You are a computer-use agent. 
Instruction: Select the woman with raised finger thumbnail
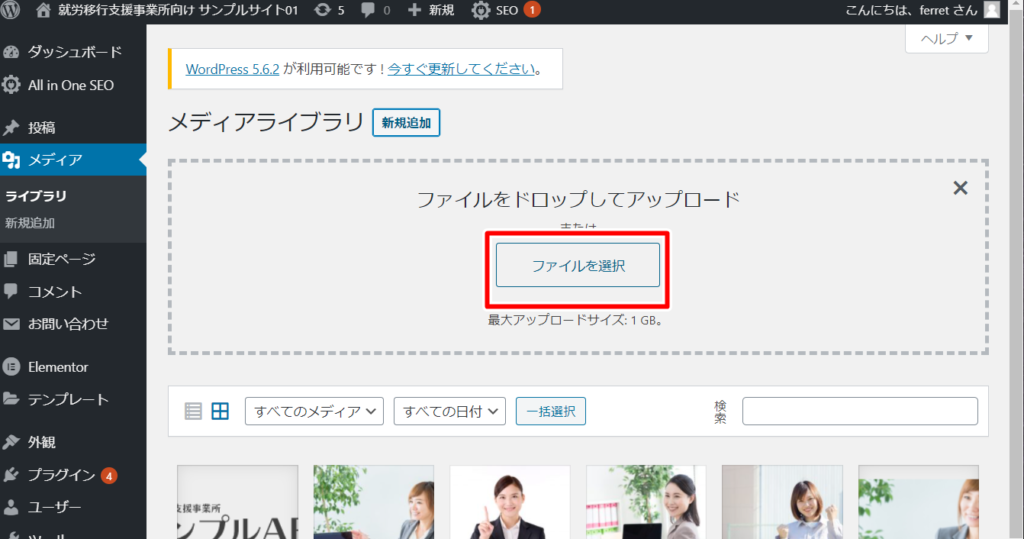click(x=510, y=503)
